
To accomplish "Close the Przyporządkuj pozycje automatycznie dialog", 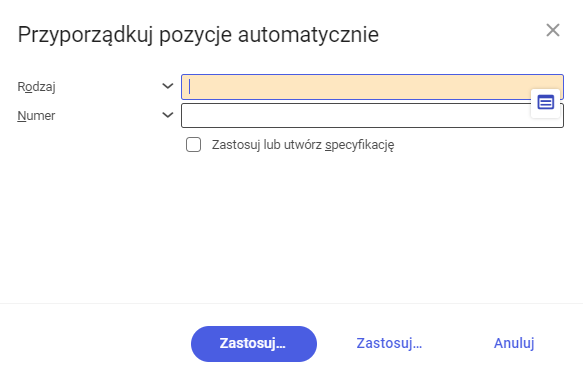I will 553,30.
